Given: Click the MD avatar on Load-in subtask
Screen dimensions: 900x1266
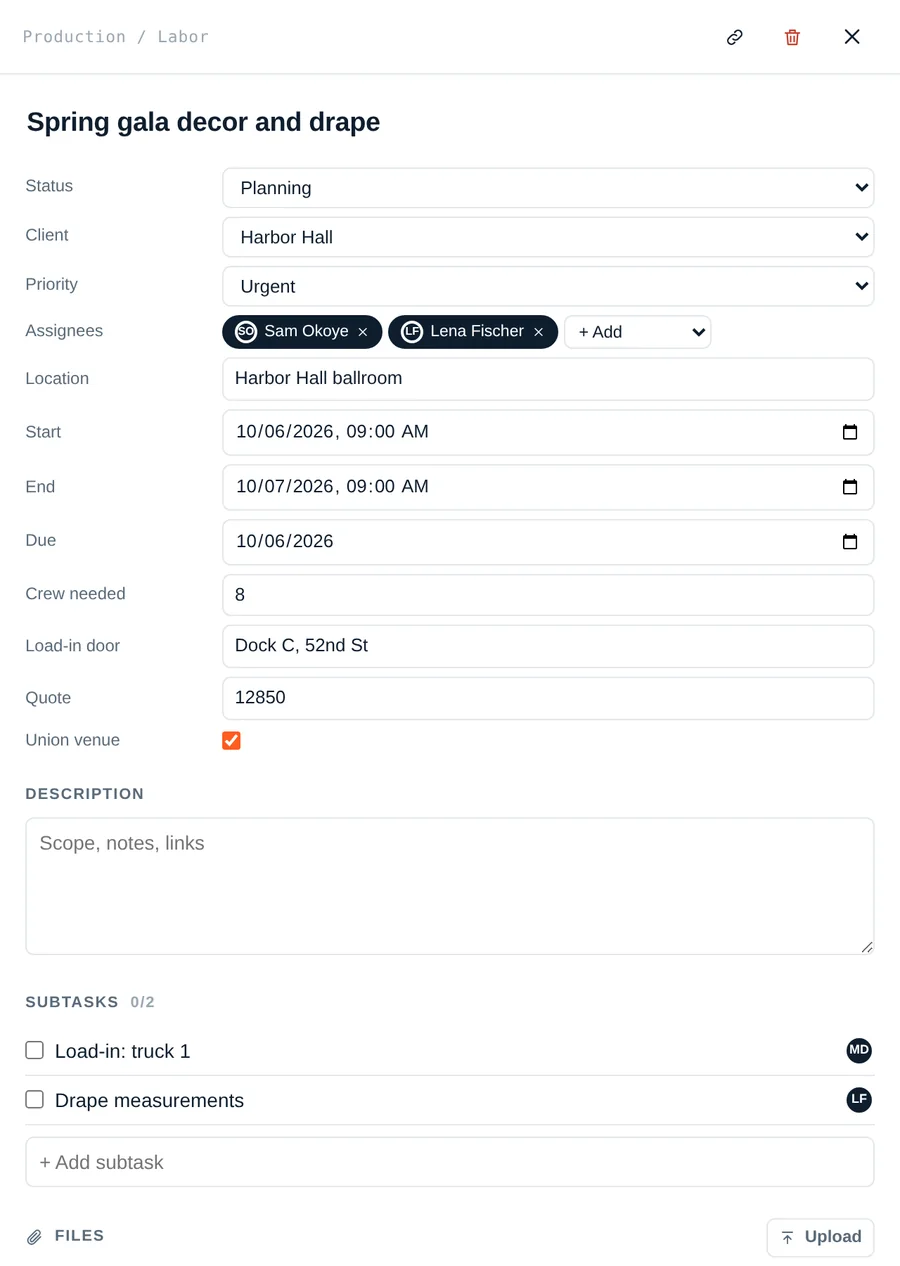Looking at the screenshot, I should coord(859,1050).
